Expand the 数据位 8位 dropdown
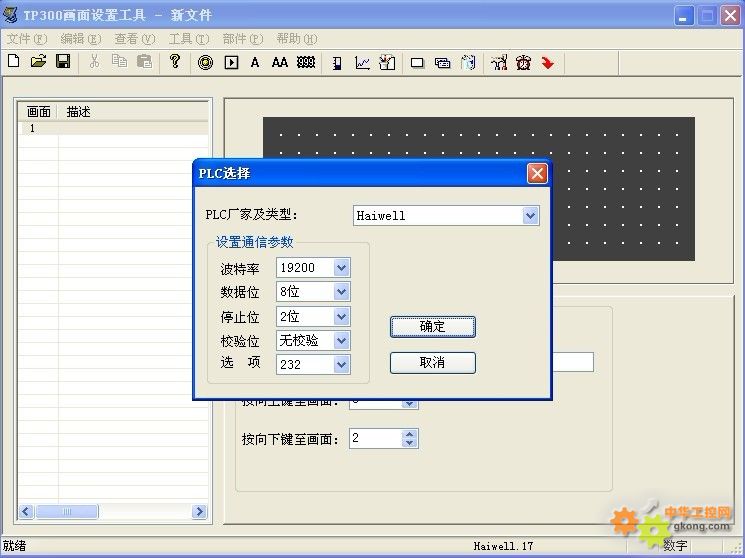745x558 pixels. point(341,292)
